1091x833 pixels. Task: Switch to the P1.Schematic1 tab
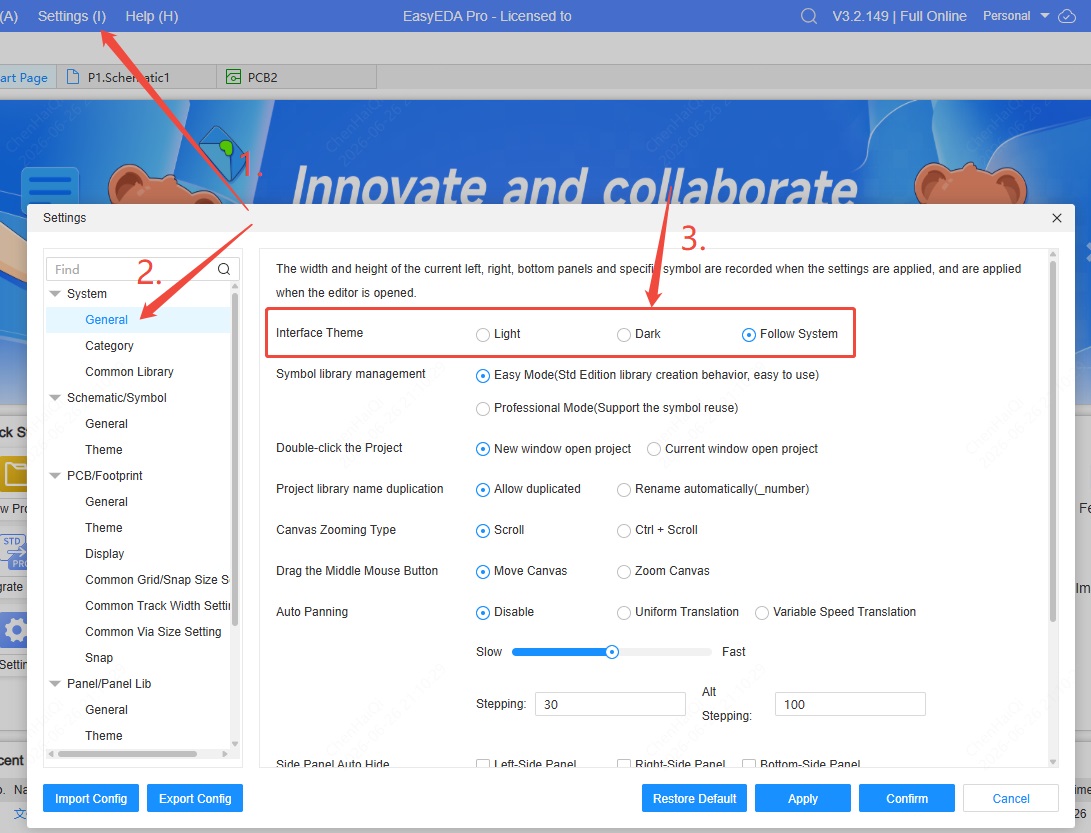pyautogui.click(x=136, y=77)
